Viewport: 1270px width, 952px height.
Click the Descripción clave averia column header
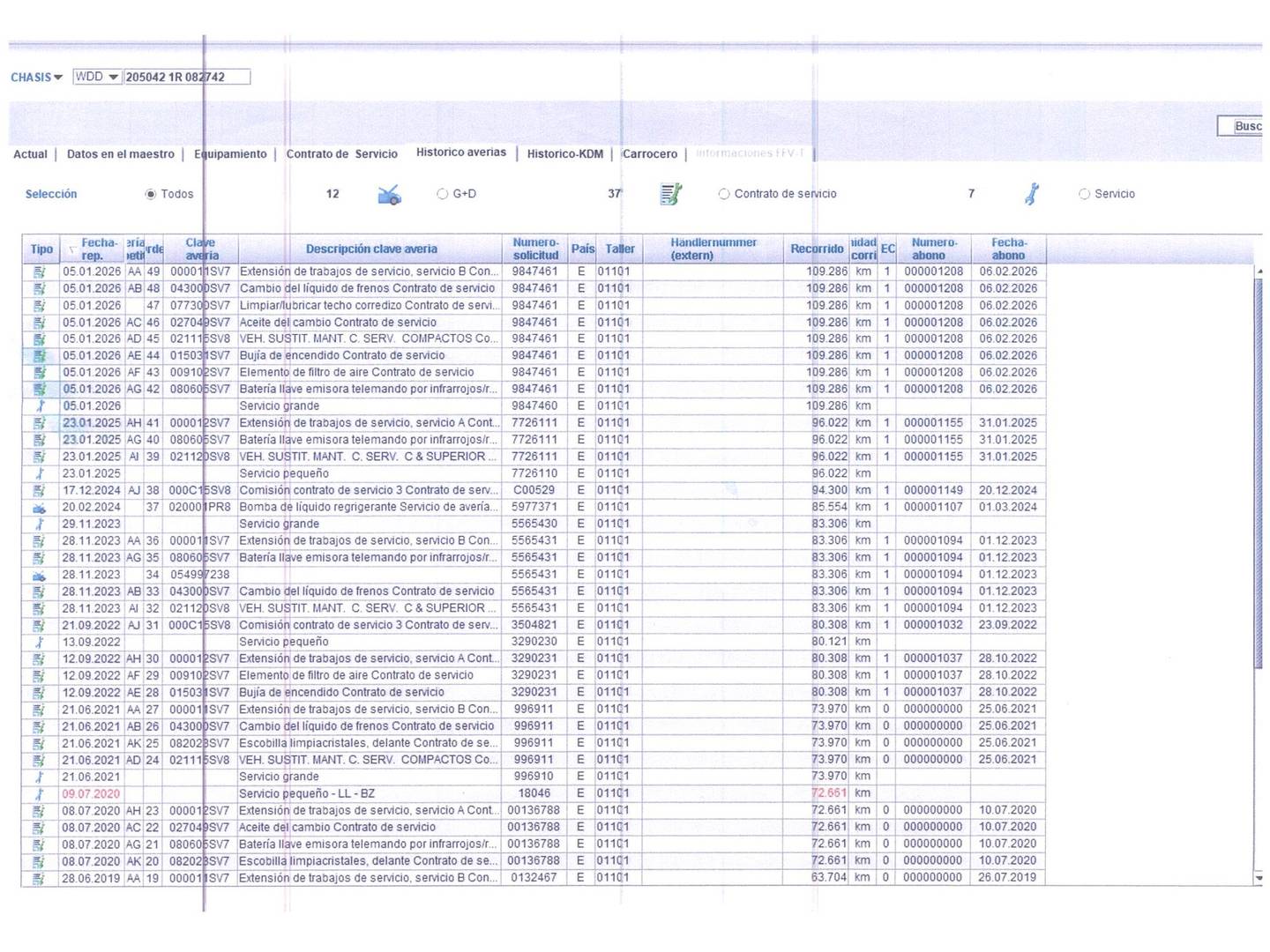[x=371, y=249]
